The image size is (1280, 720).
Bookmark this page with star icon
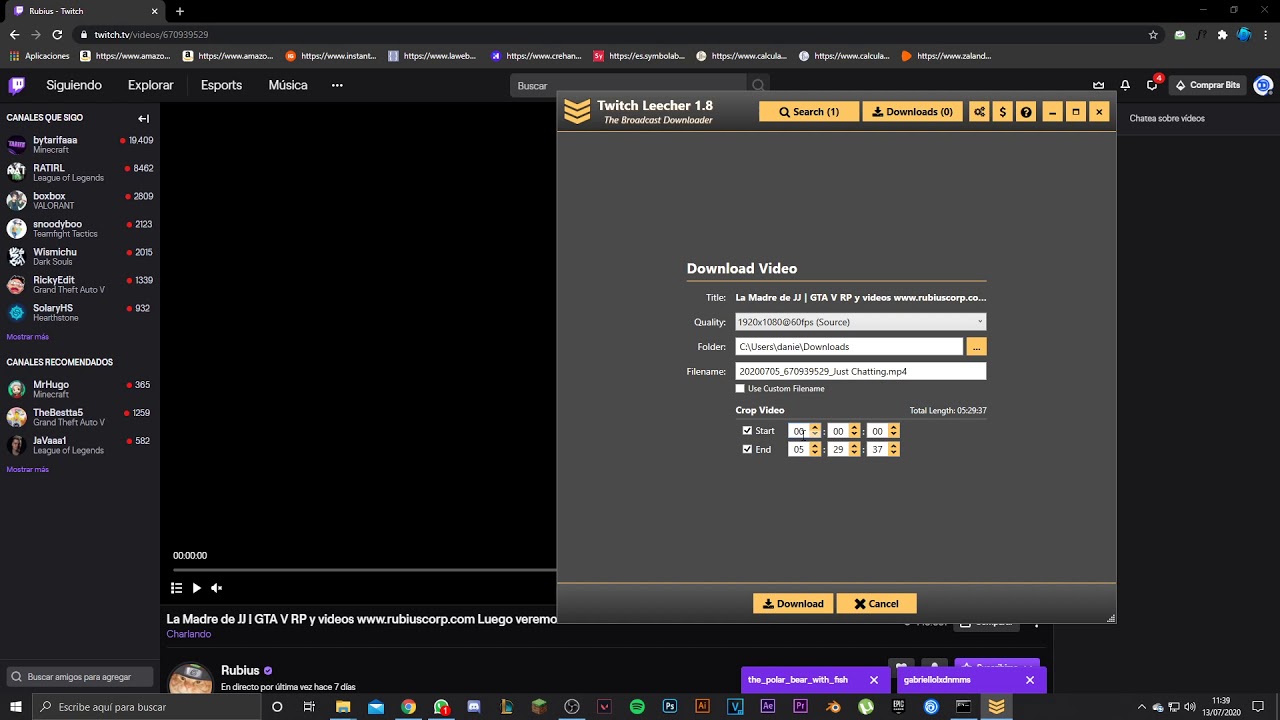point(1153,34)
